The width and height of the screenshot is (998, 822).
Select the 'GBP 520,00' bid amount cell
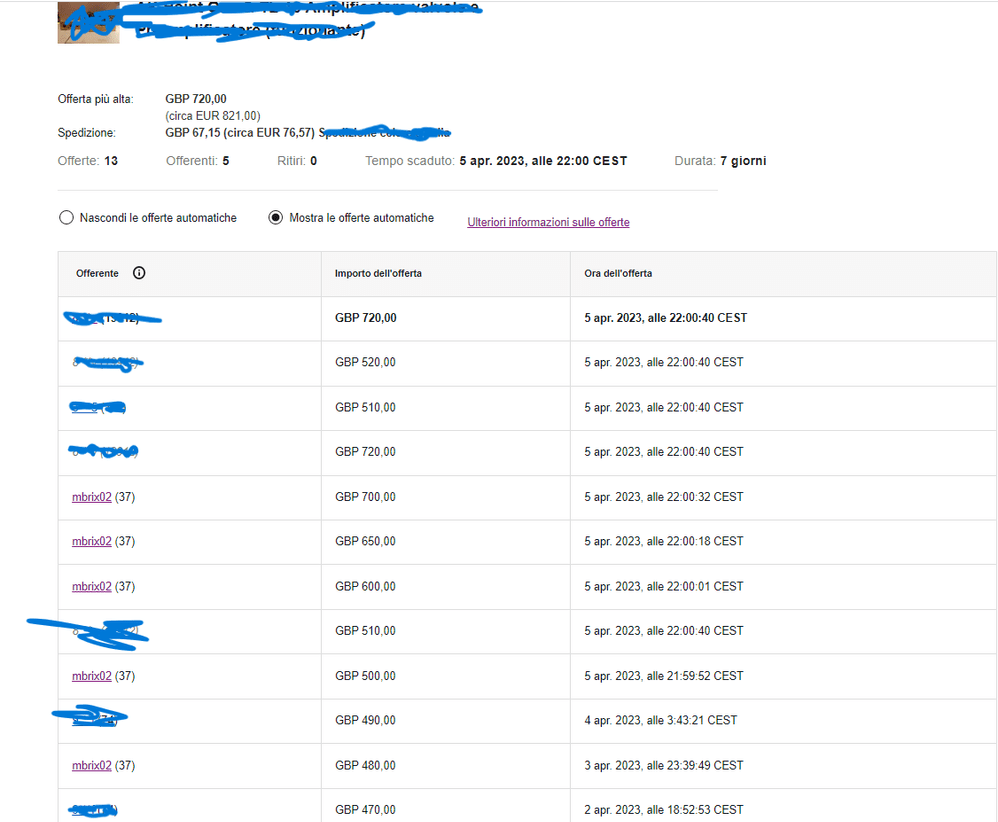coord(365,362)
